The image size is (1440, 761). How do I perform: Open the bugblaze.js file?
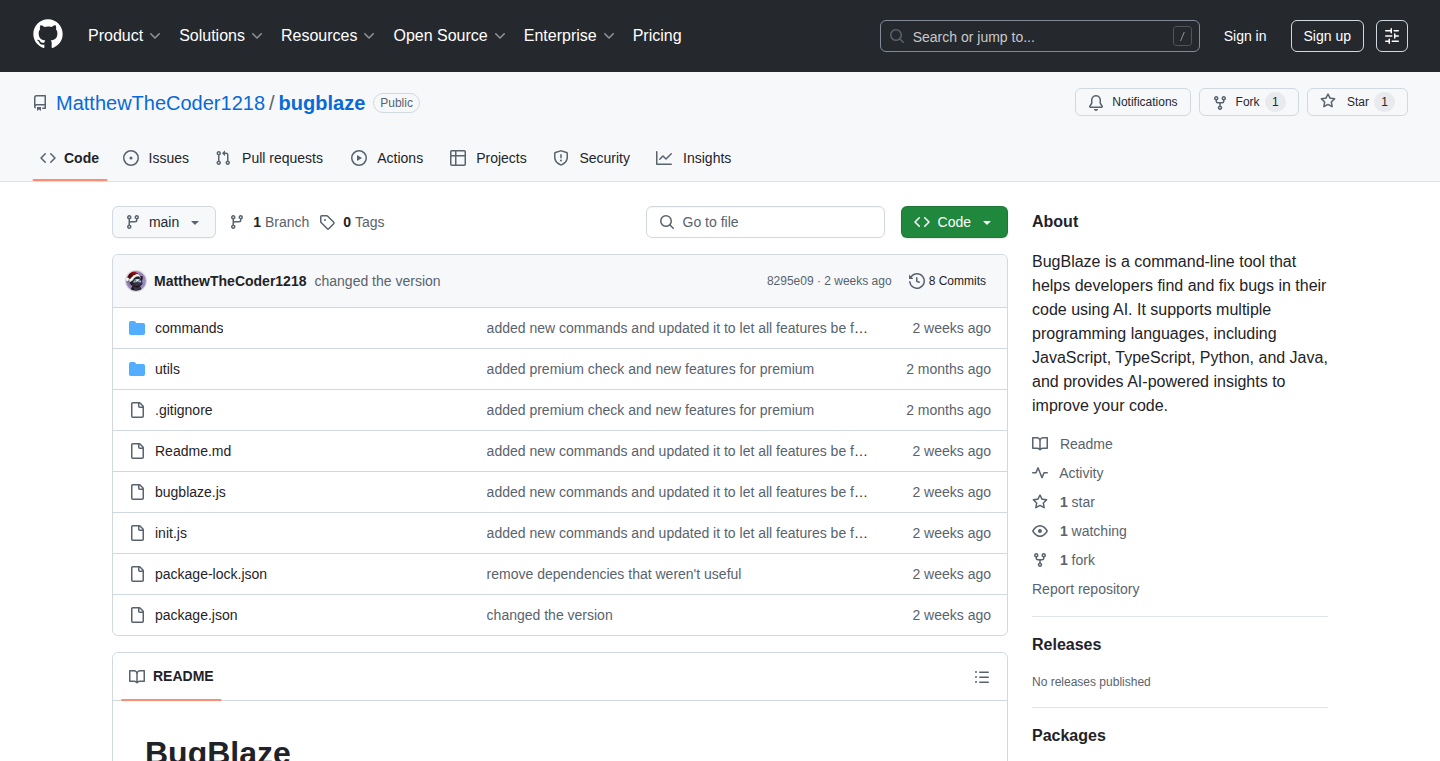pos(190,492)
